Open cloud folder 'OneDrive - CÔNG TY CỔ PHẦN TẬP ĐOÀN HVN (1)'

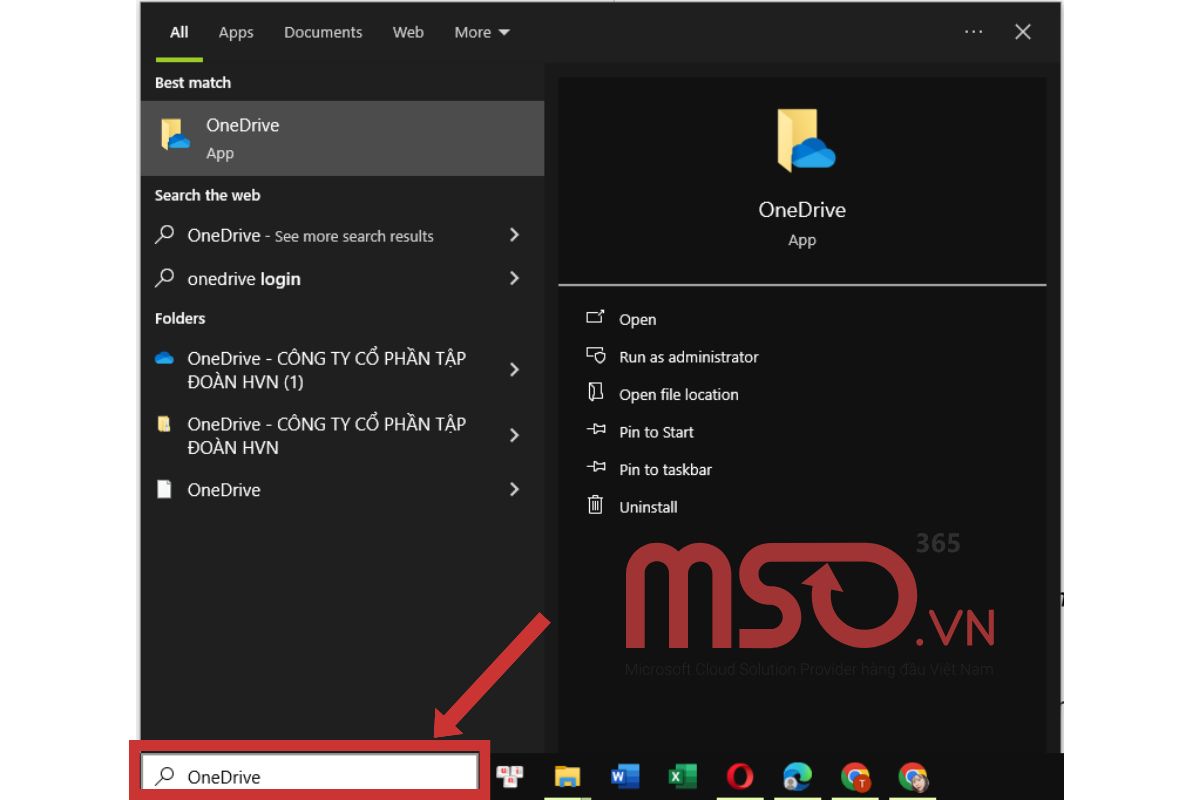pos(343,370)
